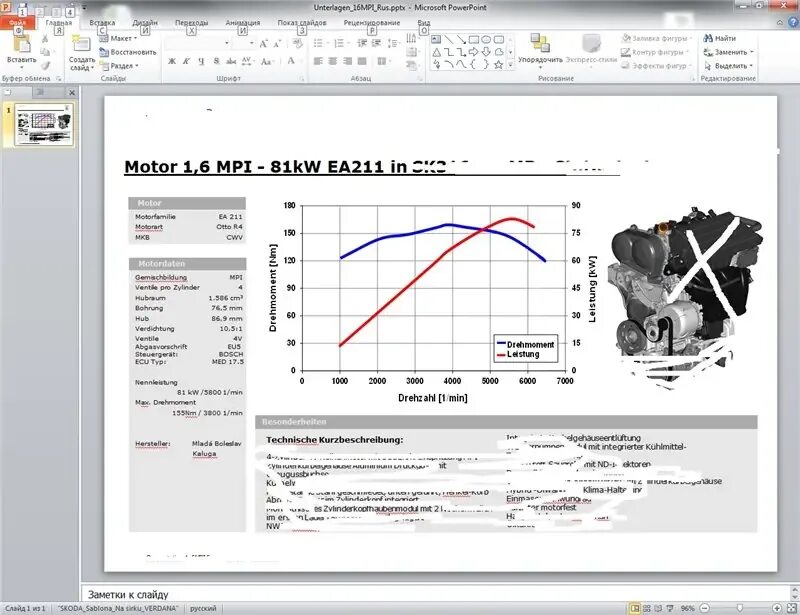Click the line spacing icon
This screenshot has width=800, height=615.
[393, 43]
